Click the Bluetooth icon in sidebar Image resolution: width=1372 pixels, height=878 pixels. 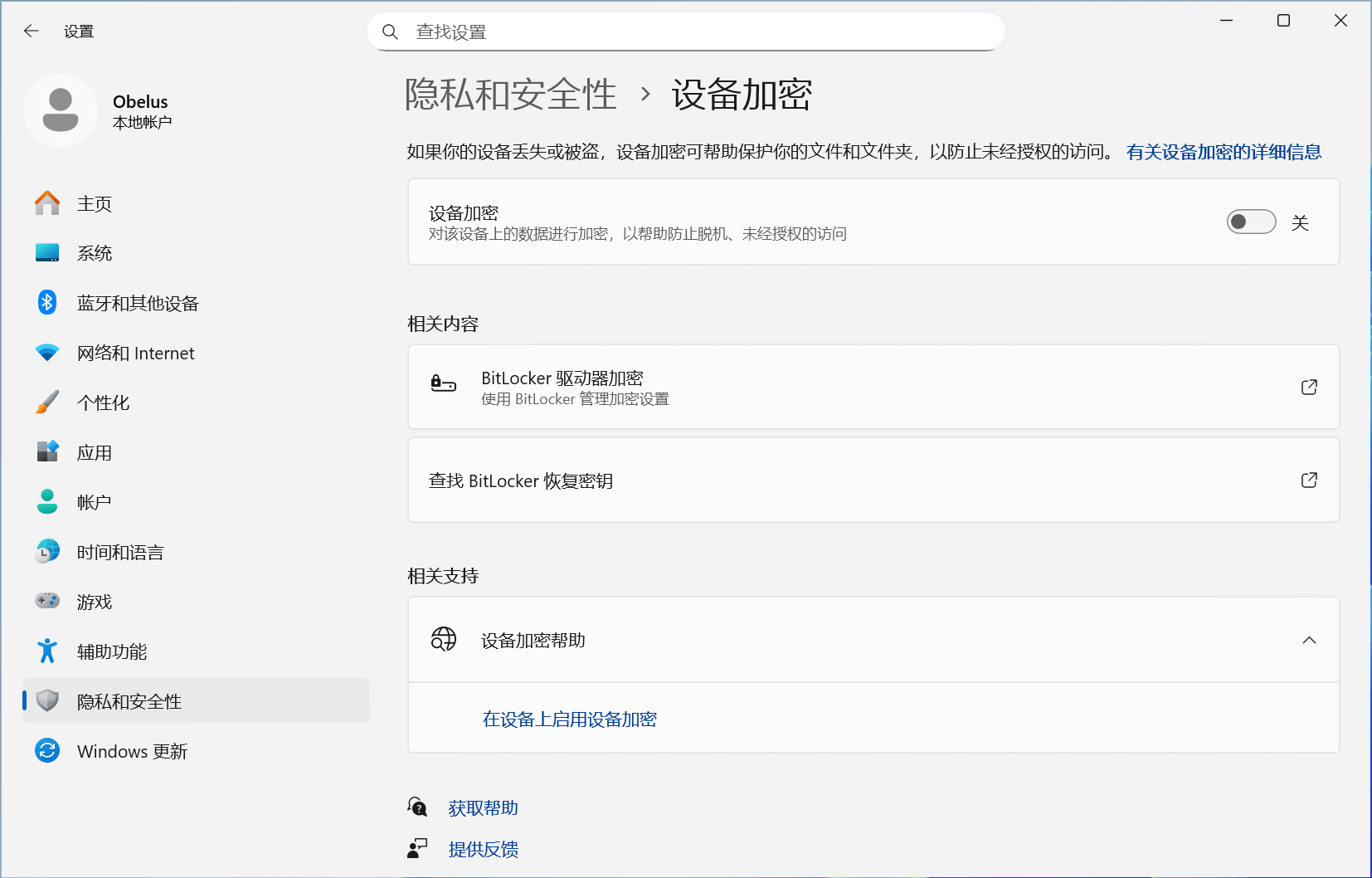pyautogui.click(x=47, y=303)
